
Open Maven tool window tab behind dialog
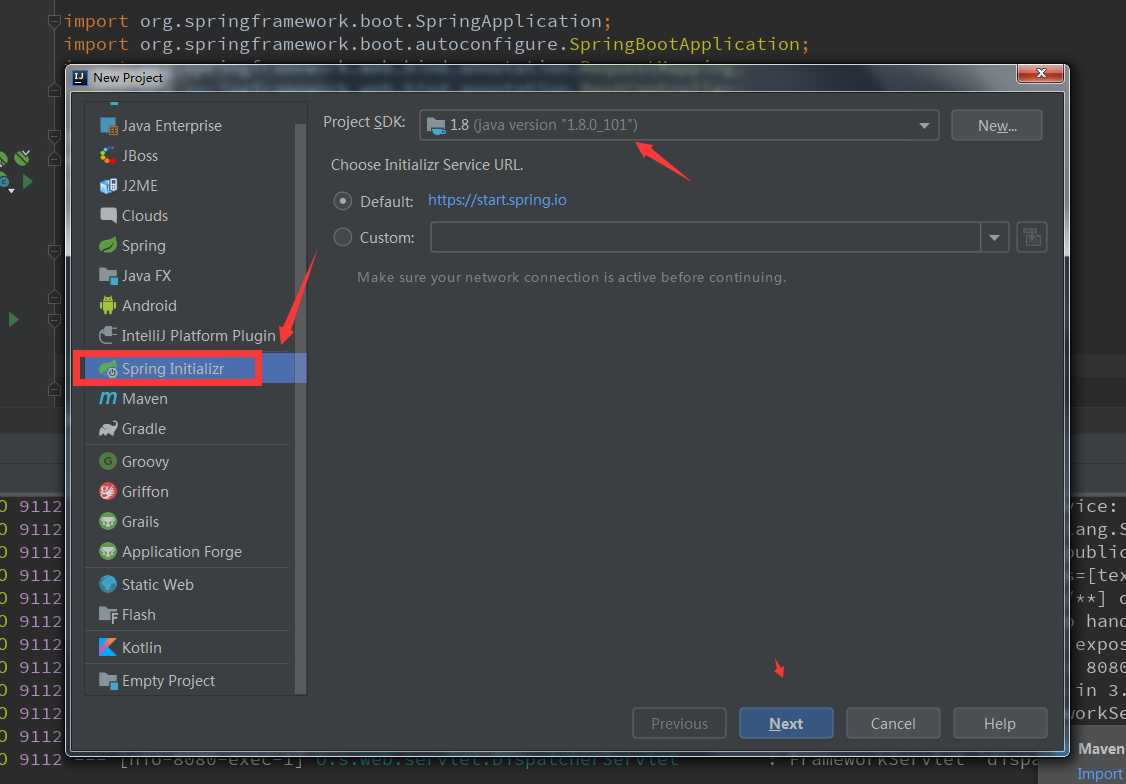coord(1101,749)
